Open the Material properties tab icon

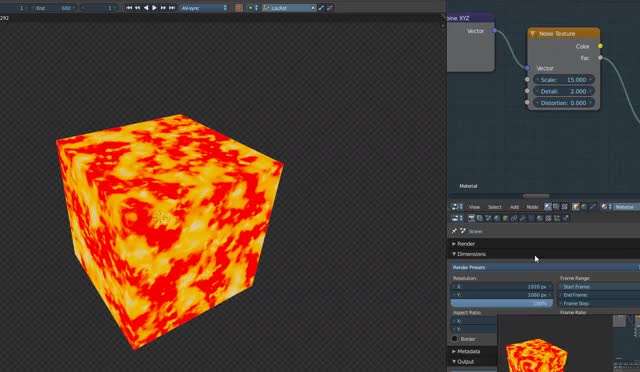click(x=540, y=218)
